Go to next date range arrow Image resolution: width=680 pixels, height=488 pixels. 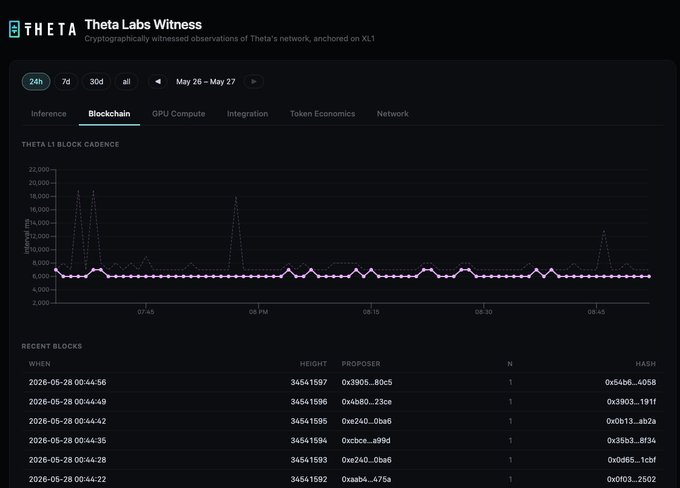point(254,82)
